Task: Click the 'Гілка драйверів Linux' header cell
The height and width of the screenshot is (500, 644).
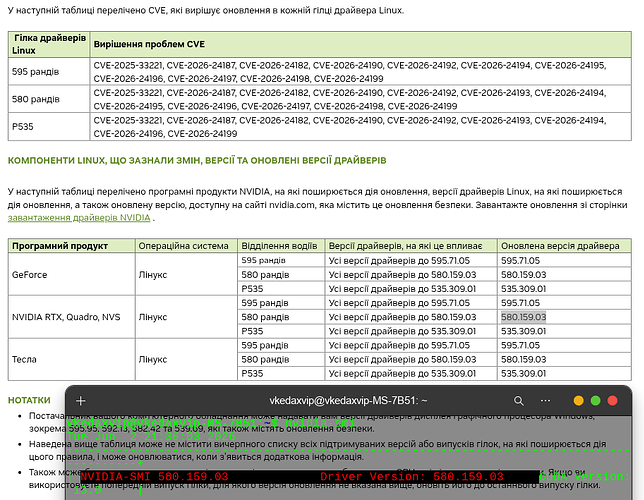Action: tap(49, 44)
